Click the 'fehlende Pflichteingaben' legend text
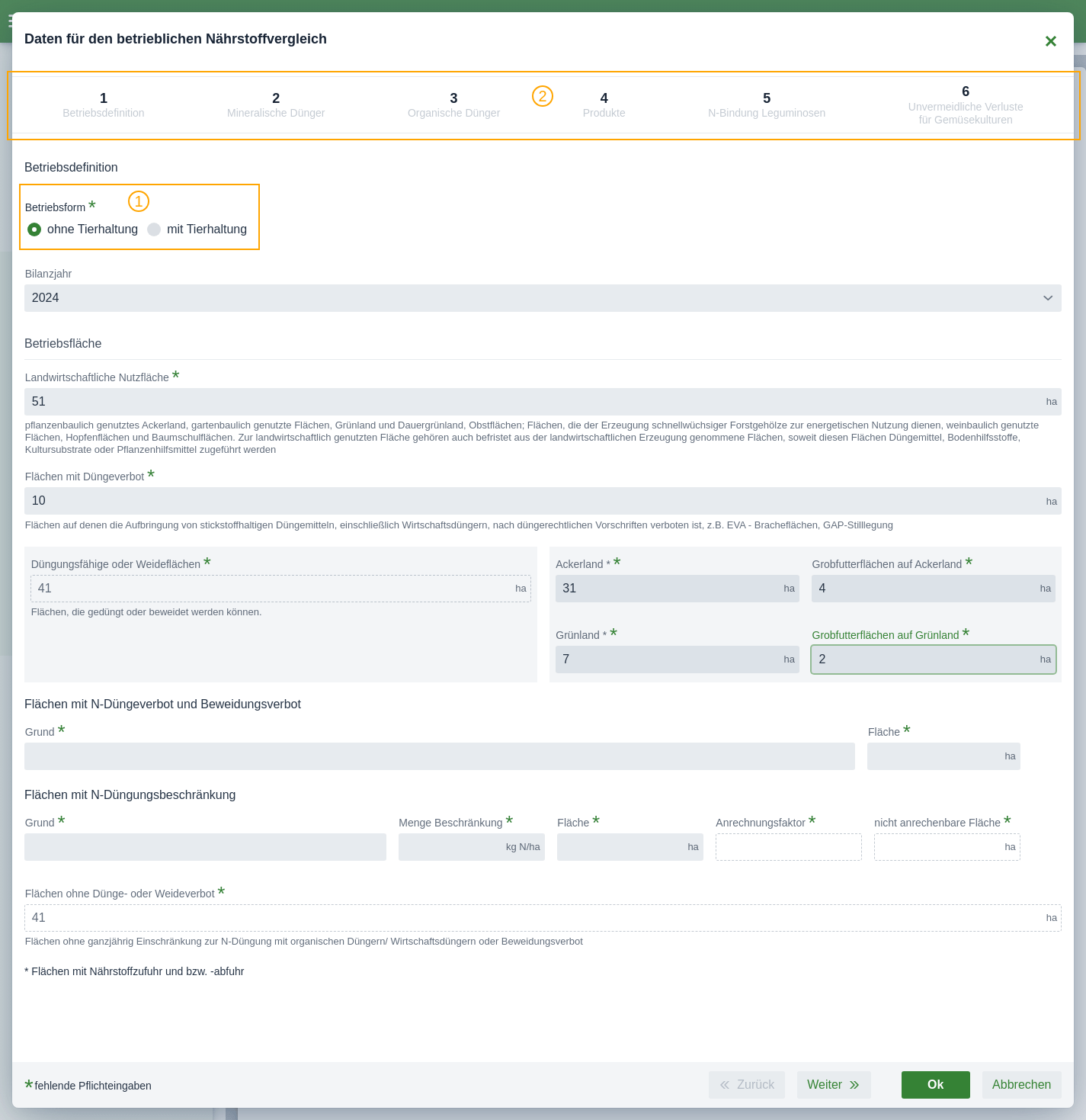This screenshot has width=1086, height=1120. pos(93,1086)
